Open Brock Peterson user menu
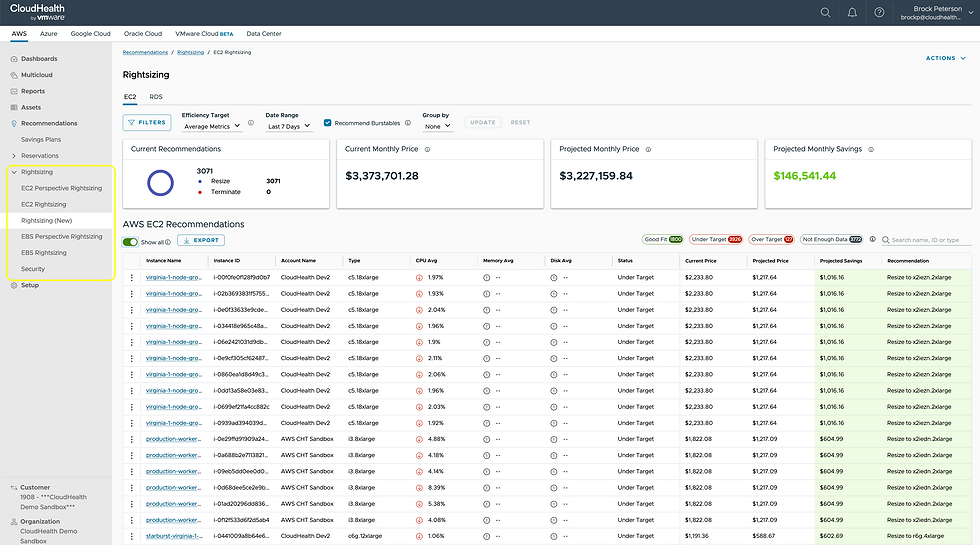Viewport: 980px width, 545px height. click(937, 12)
